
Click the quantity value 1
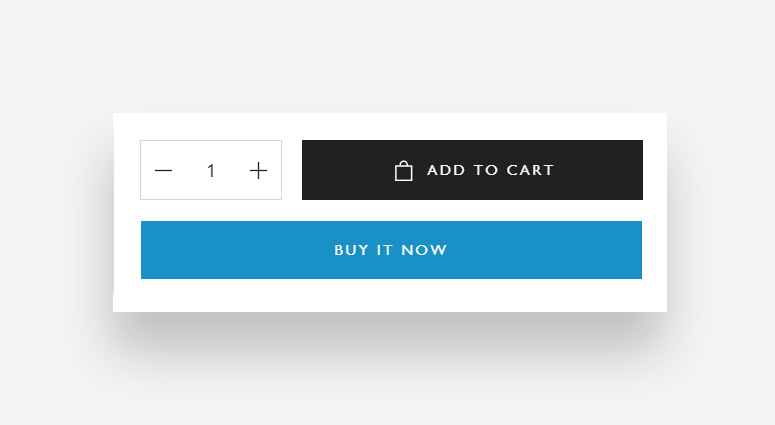click(x=211, y=171)
